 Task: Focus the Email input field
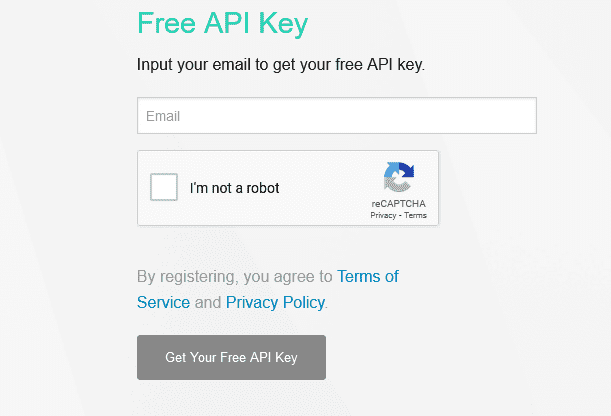(336, 116)
